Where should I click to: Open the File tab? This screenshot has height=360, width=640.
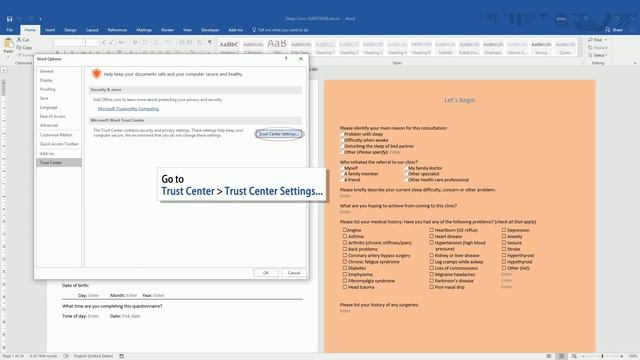click(x=9, y=30)
